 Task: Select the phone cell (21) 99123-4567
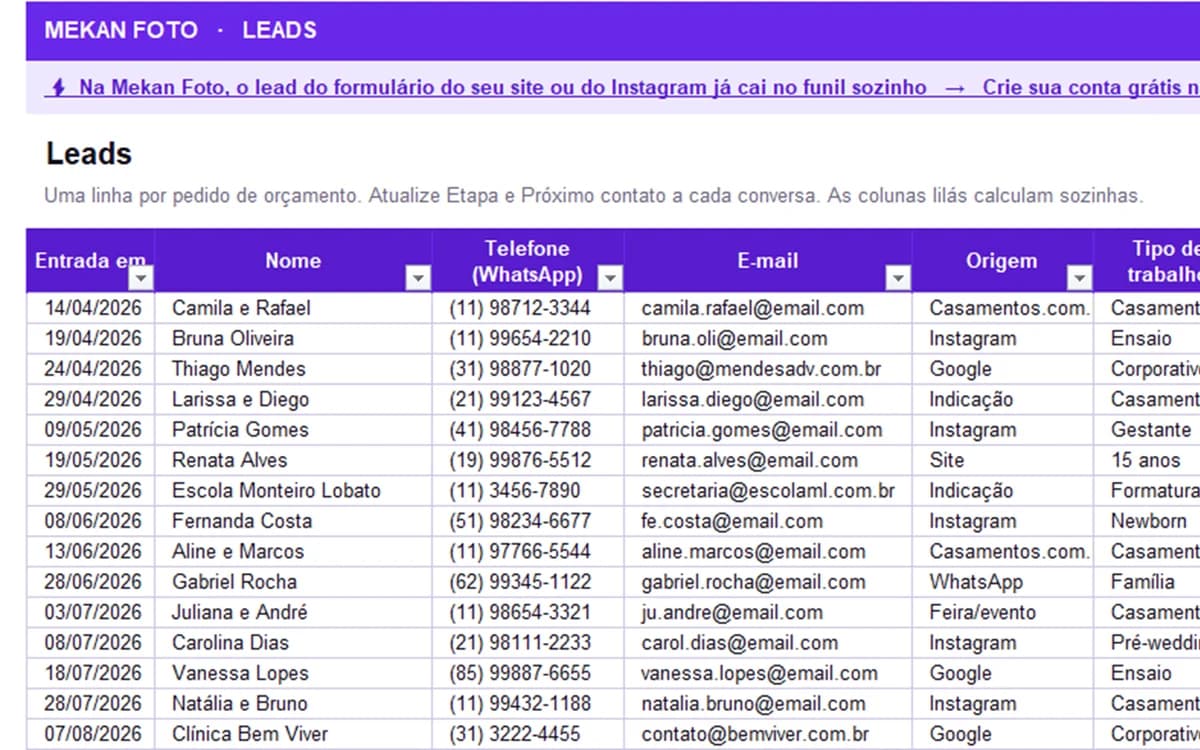point(528,399)
